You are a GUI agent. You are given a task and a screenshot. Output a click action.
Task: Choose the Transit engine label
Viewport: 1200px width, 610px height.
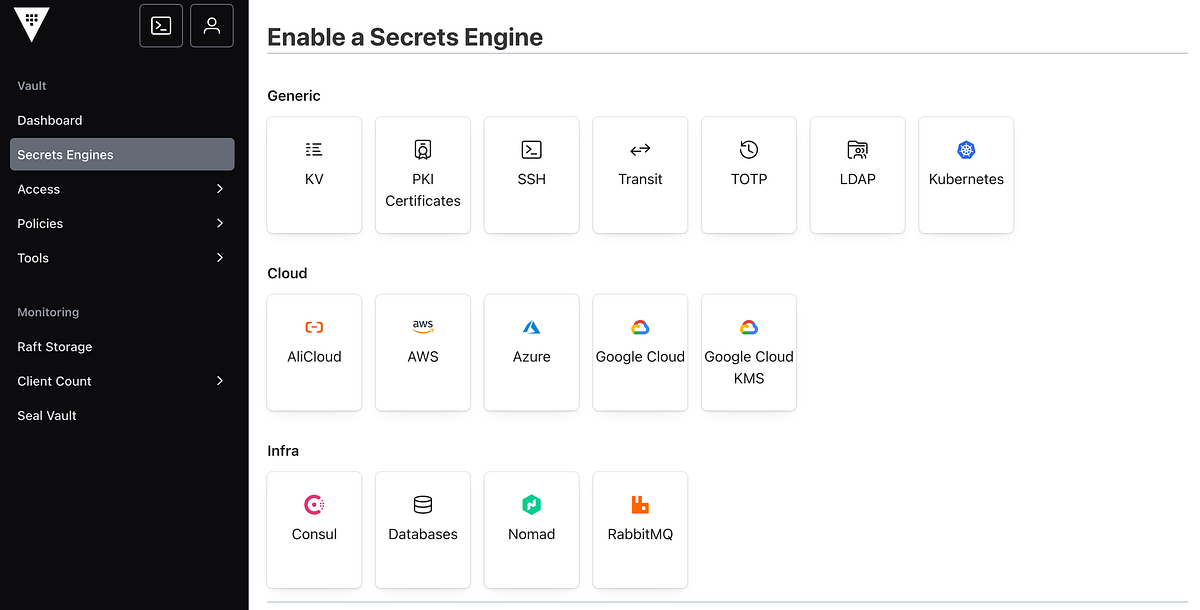tap(640, 179)
